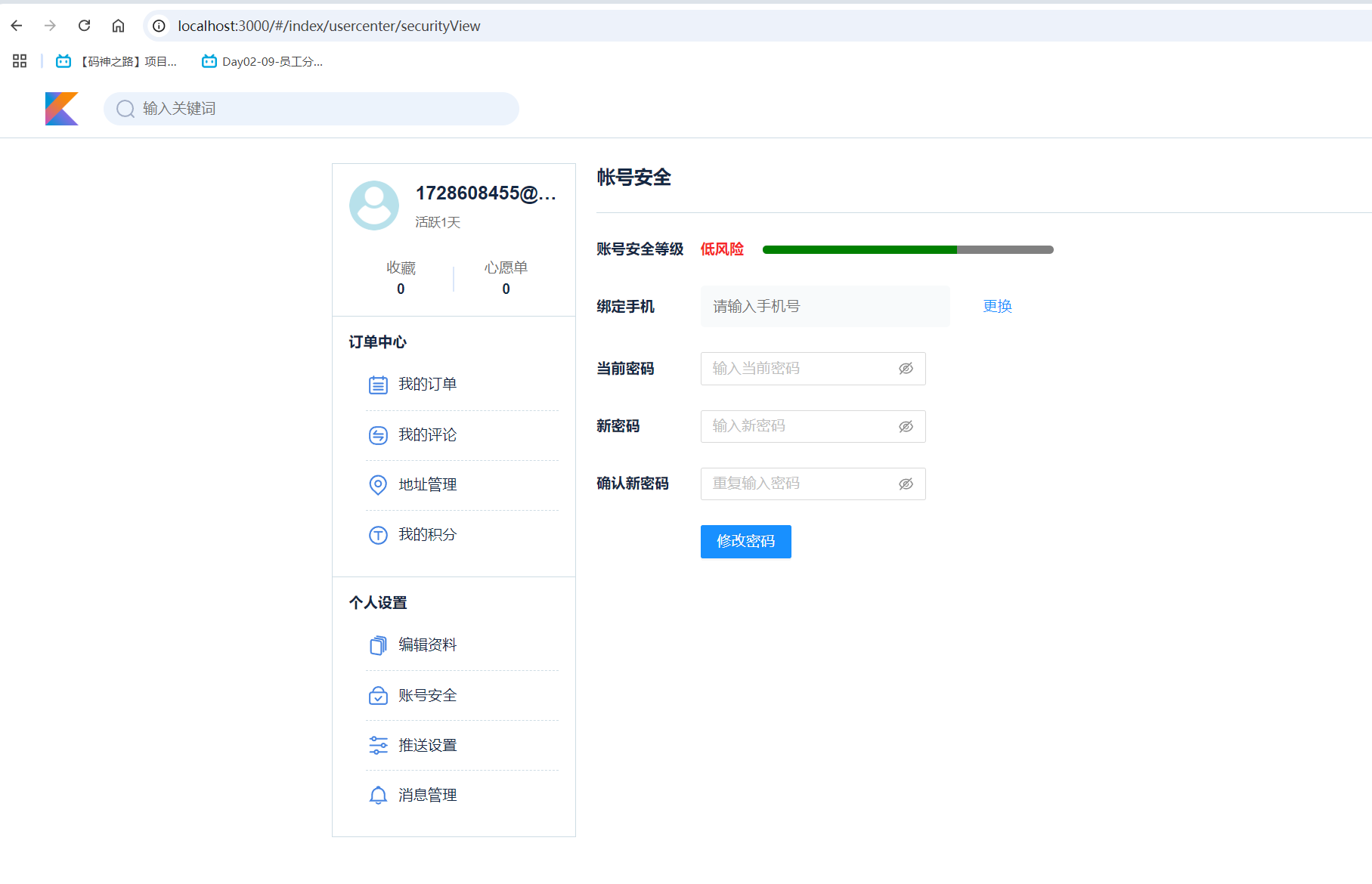The height and width of the screenshot is (884, 1372).
Task: Go to browser home icon
Action: pyautogui.click(x=118, y=26)
